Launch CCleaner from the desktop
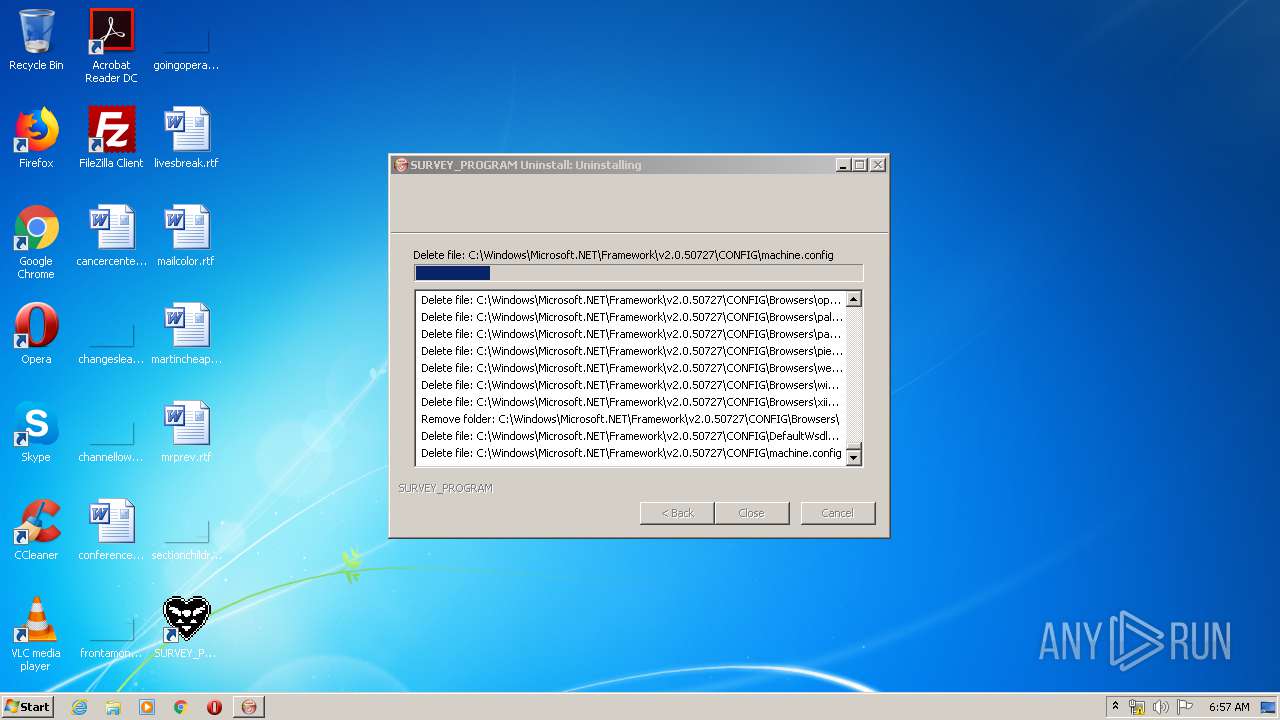The width and height of the screenshot is (1280, 720). 36,530
